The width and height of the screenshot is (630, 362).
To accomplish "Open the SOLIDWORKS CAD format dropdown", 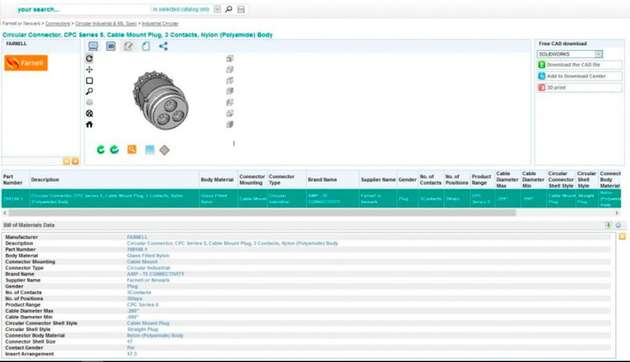I will pyautogui.click(x=570, y=54).
